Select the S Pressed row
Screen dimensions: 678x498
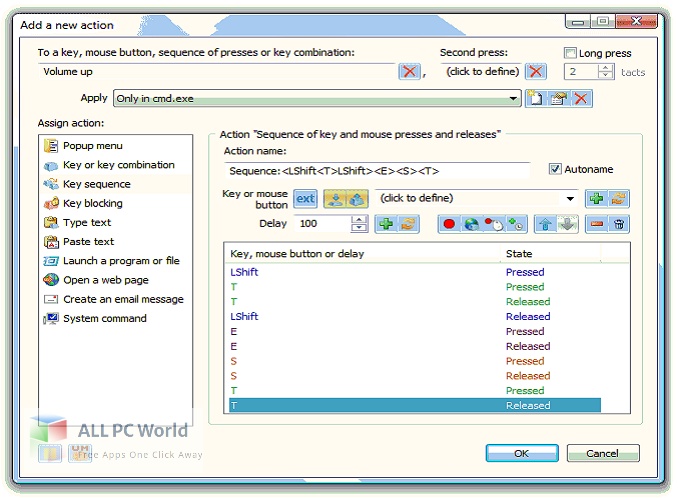click(x=415, y=361)
